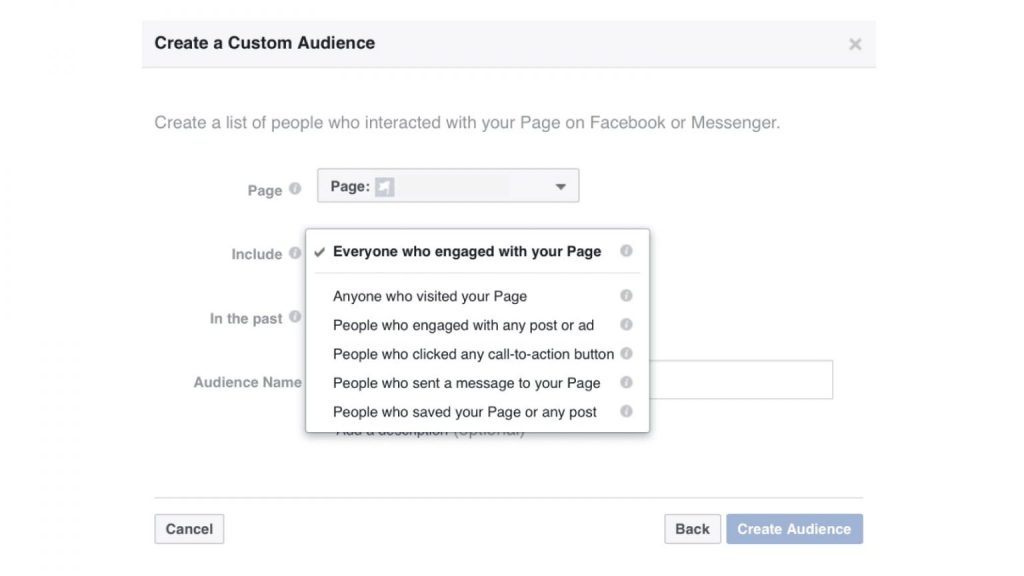
Task: Info icon for Everyone who engaged with your Page
Action: tap(626, 251)
